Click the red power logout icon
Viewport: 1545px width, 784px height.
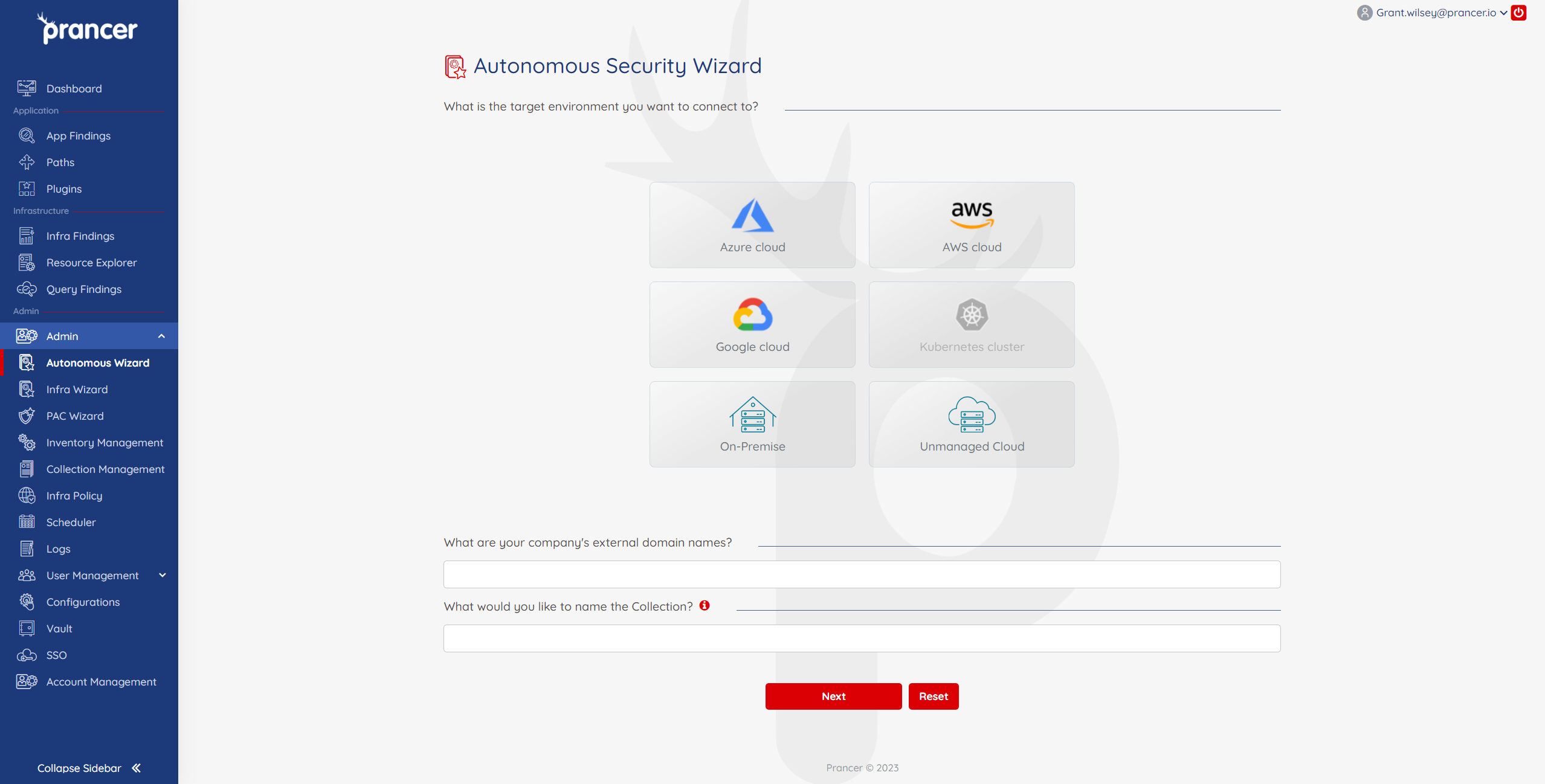click(1518, 13)
